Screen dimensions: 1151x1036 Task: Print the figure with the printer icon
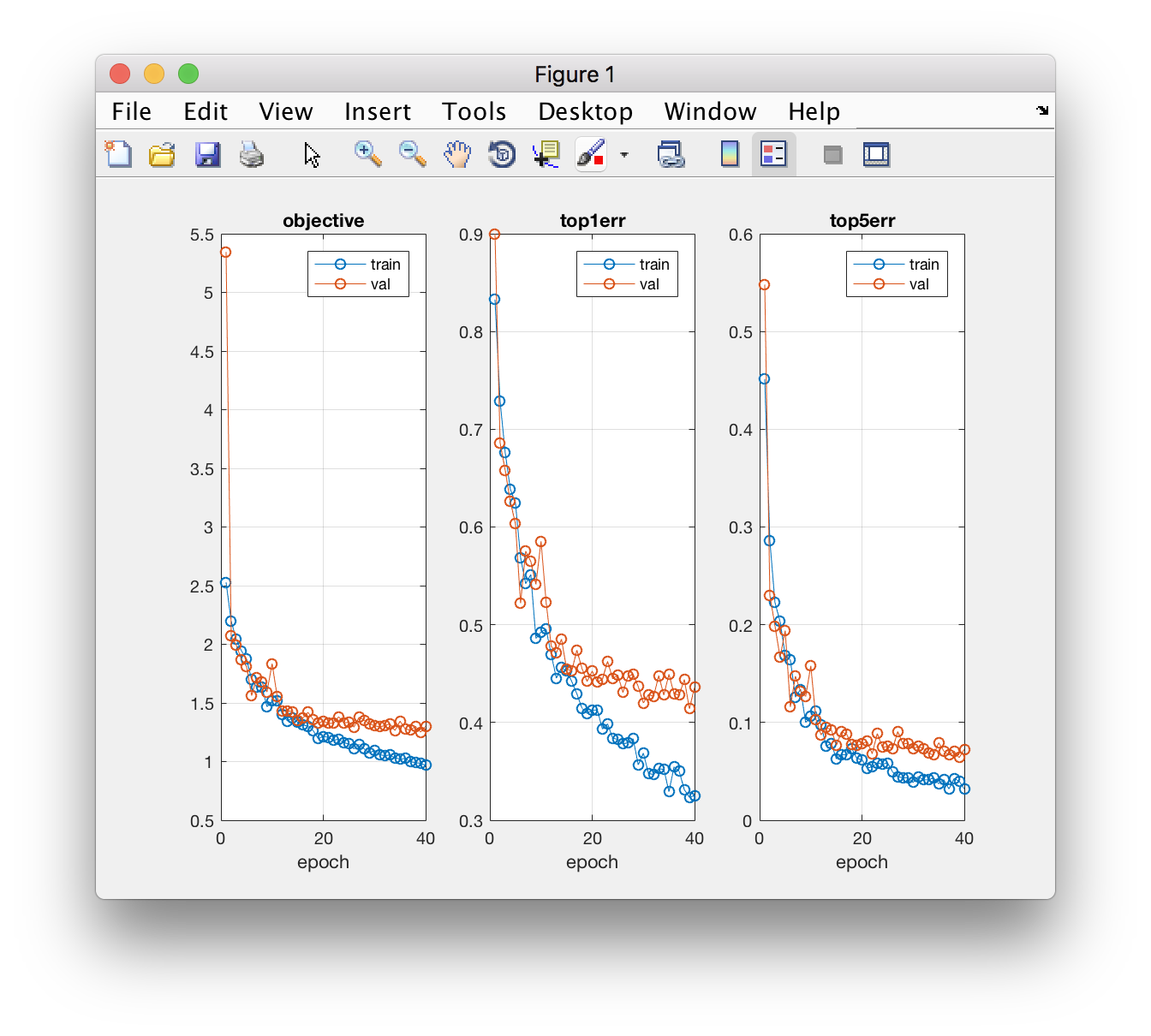click(252, 155)
